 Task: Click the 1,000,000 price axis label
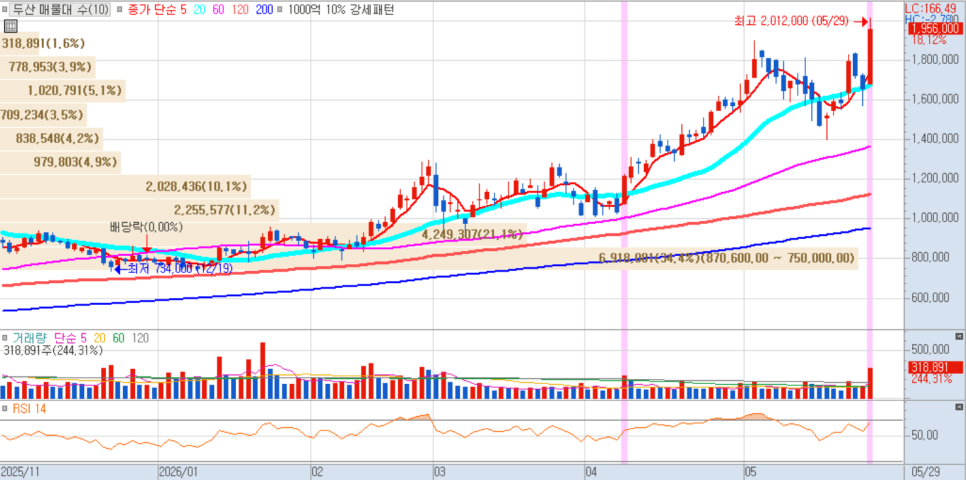[x=934, y=218]
